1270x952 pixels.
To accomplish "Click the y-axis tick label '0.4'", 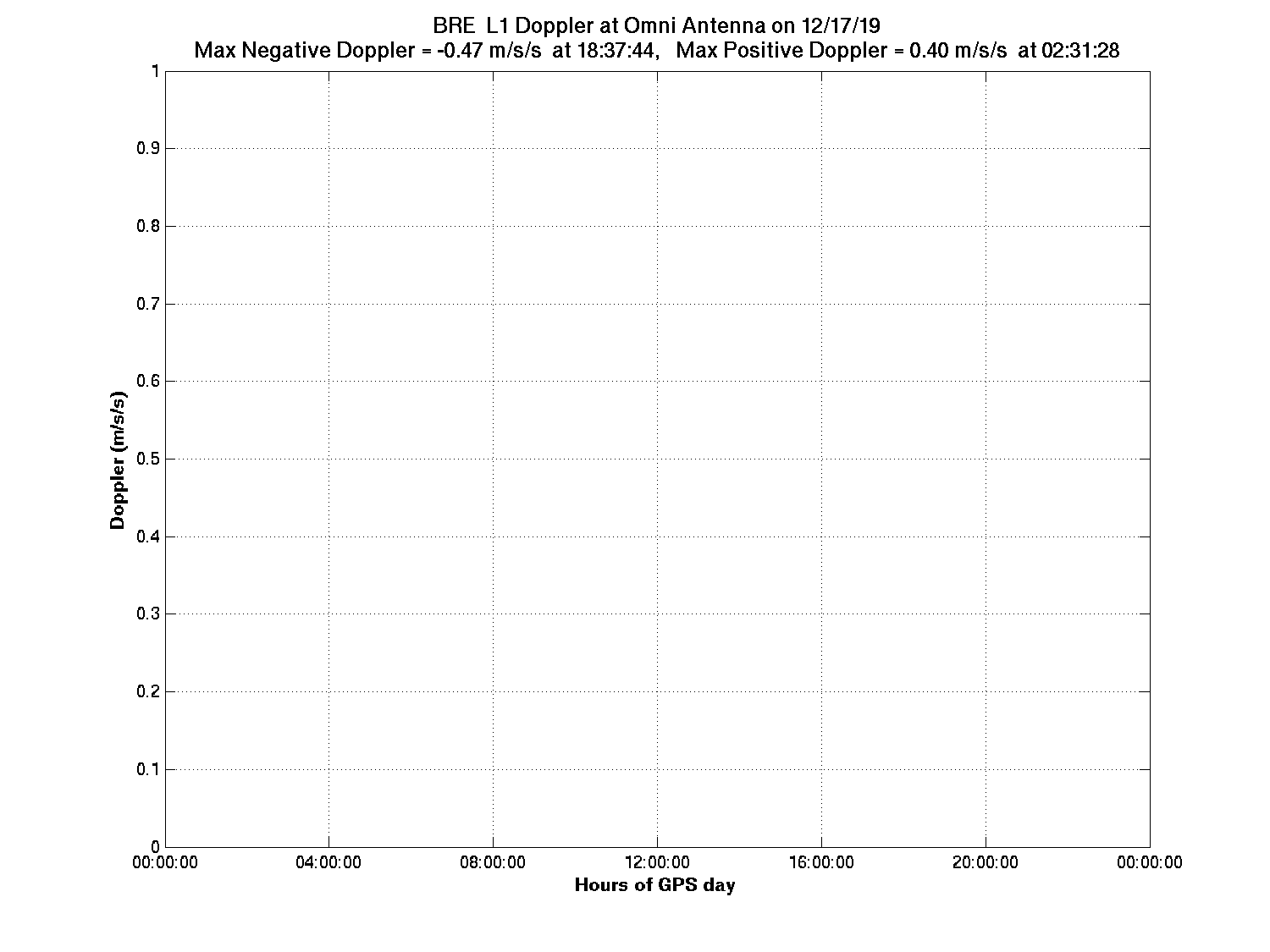I will pos(148,537).
